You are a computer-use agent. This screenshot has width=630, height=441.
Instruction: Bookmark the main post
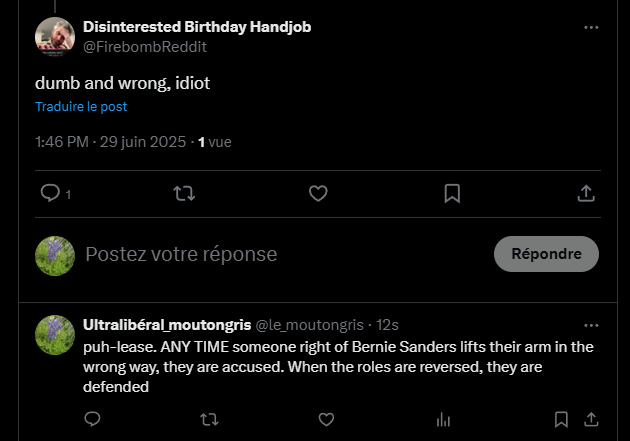tap(452, 193)
